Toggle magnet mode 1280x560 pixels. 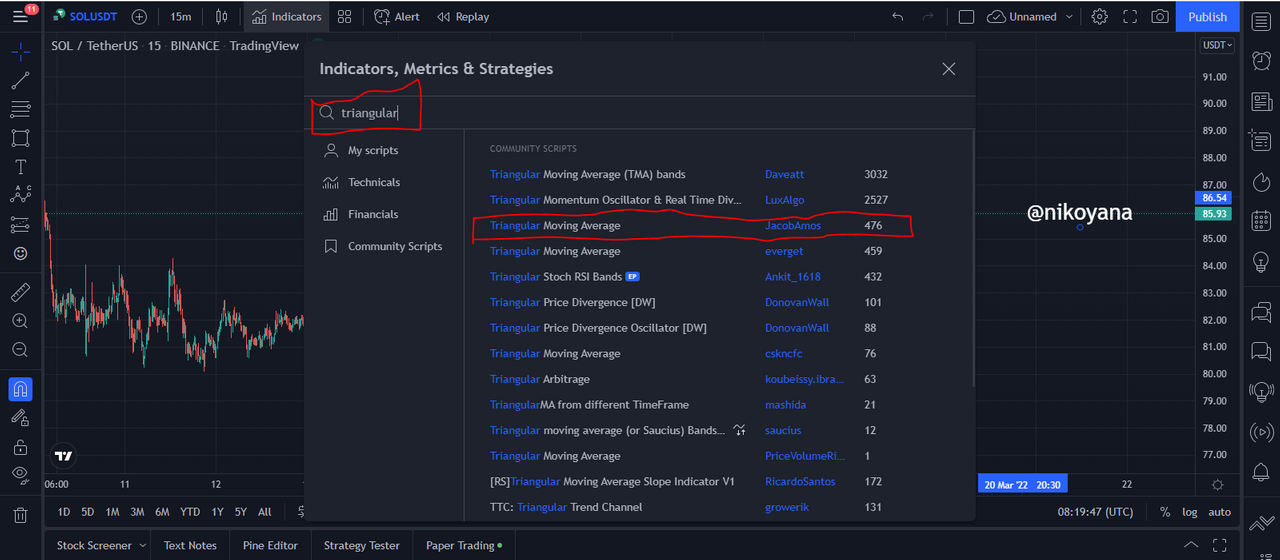tap(20, 389)
